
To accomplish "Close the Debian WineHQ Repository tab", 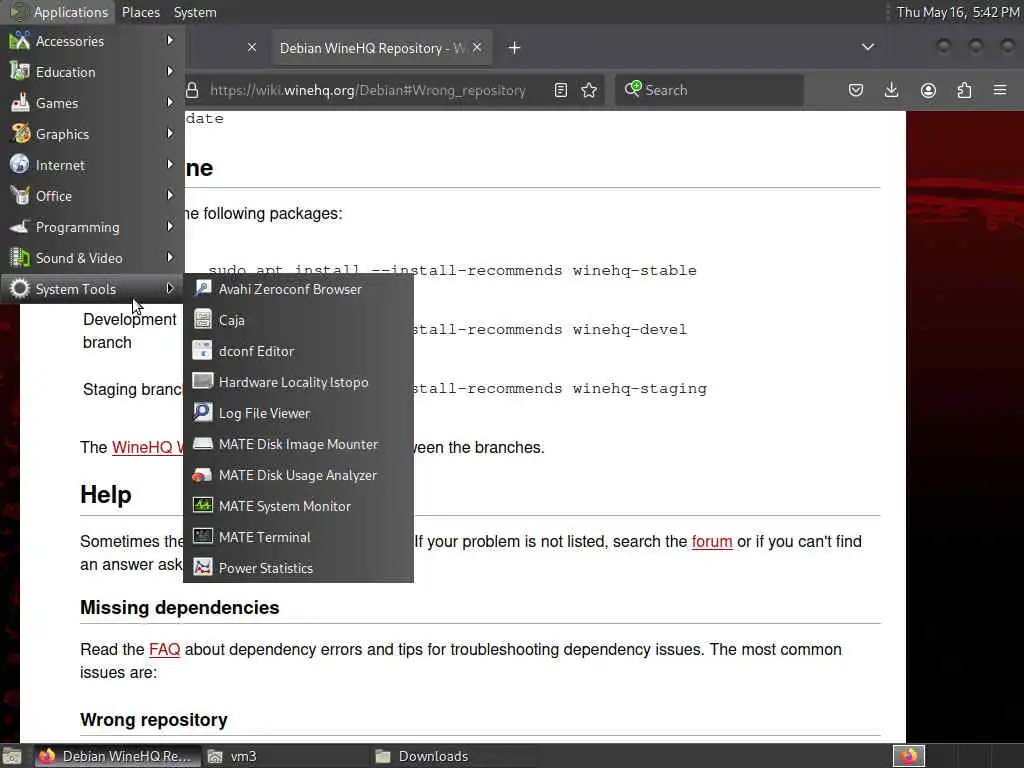I will tap(477, 48).
